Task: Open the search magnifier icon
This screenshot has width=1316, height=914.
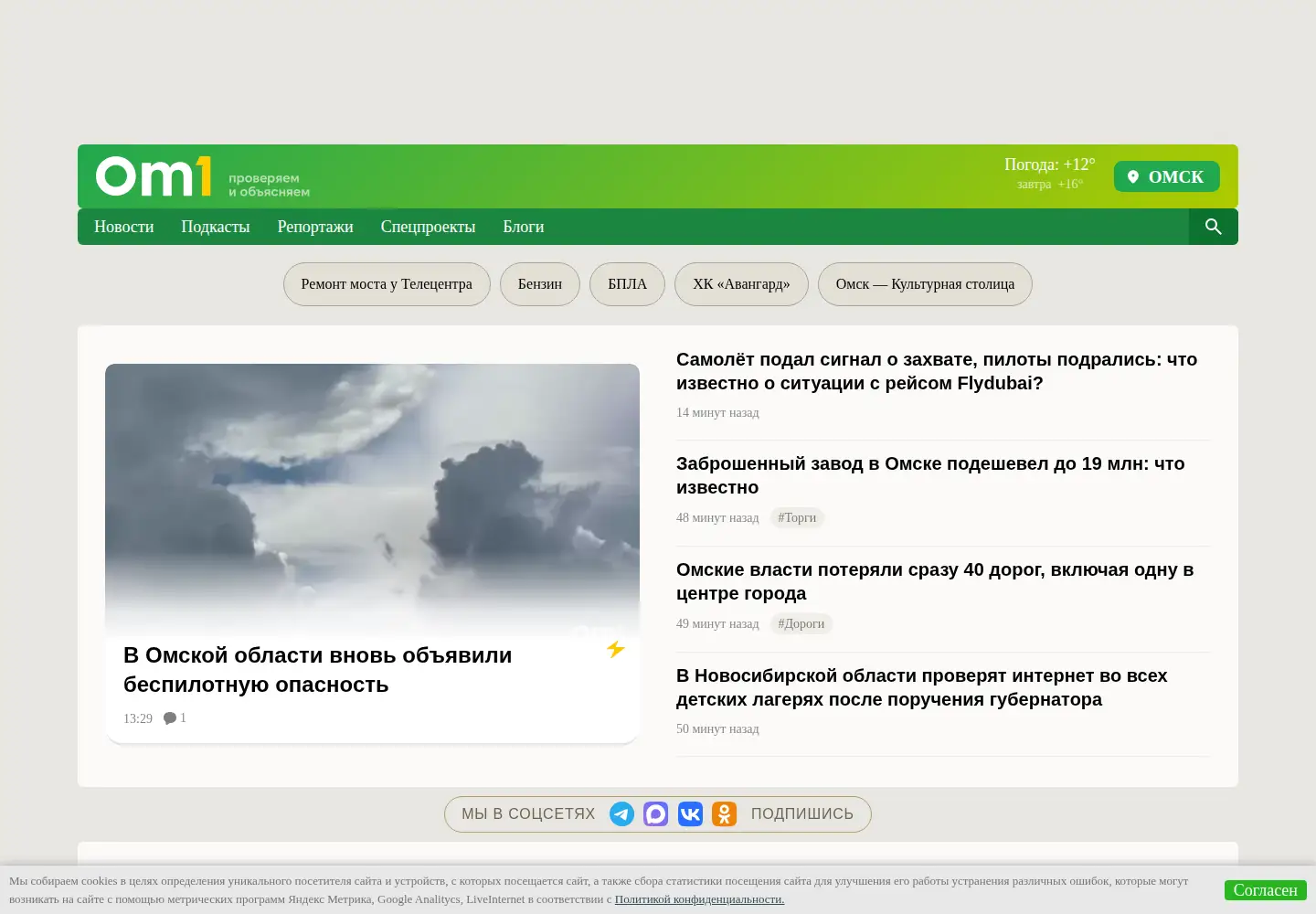Action: [1214, 227]
